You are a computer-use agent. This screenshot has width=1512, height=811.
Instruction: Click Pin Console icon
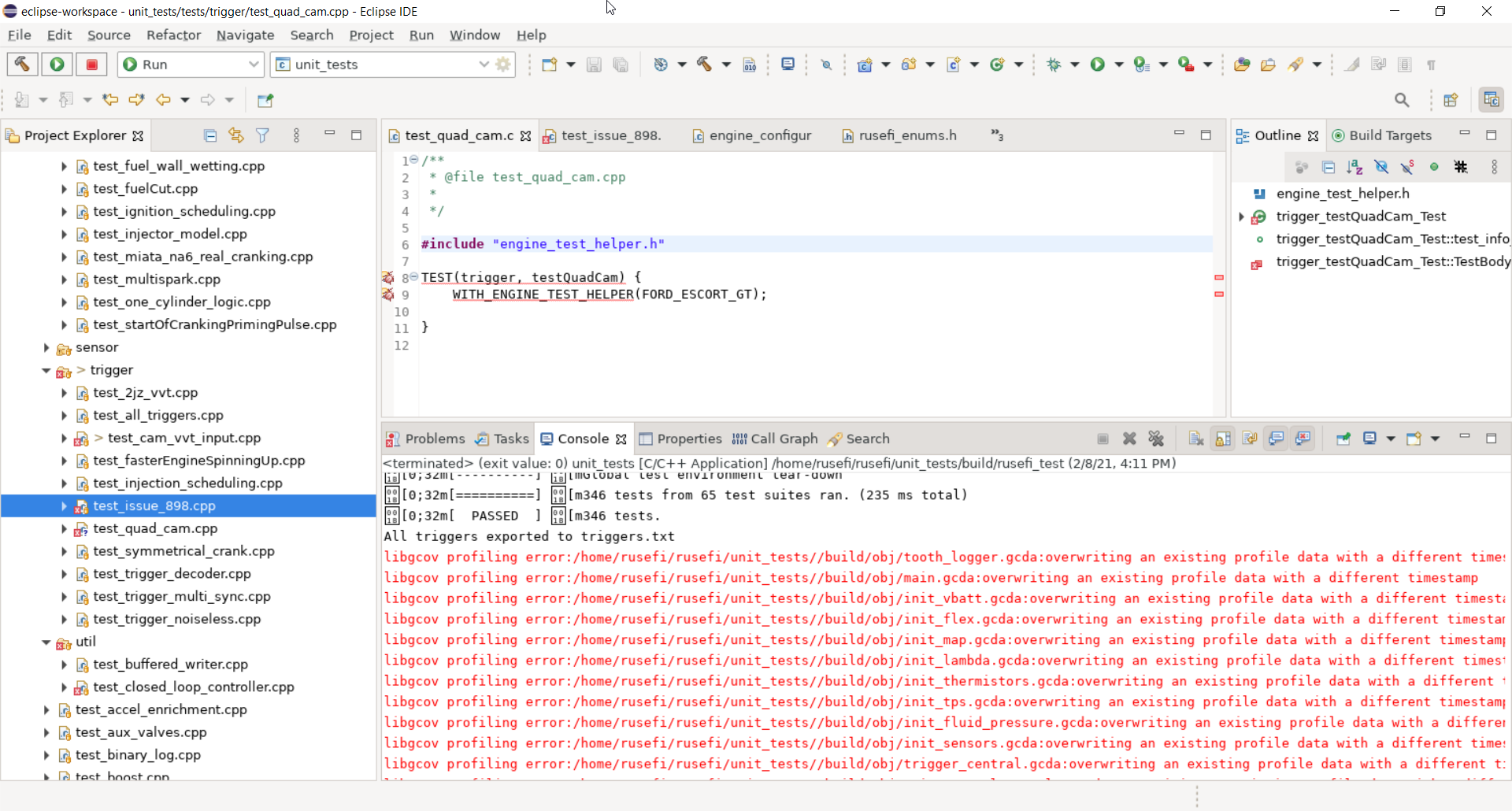tap(1343, 439)
